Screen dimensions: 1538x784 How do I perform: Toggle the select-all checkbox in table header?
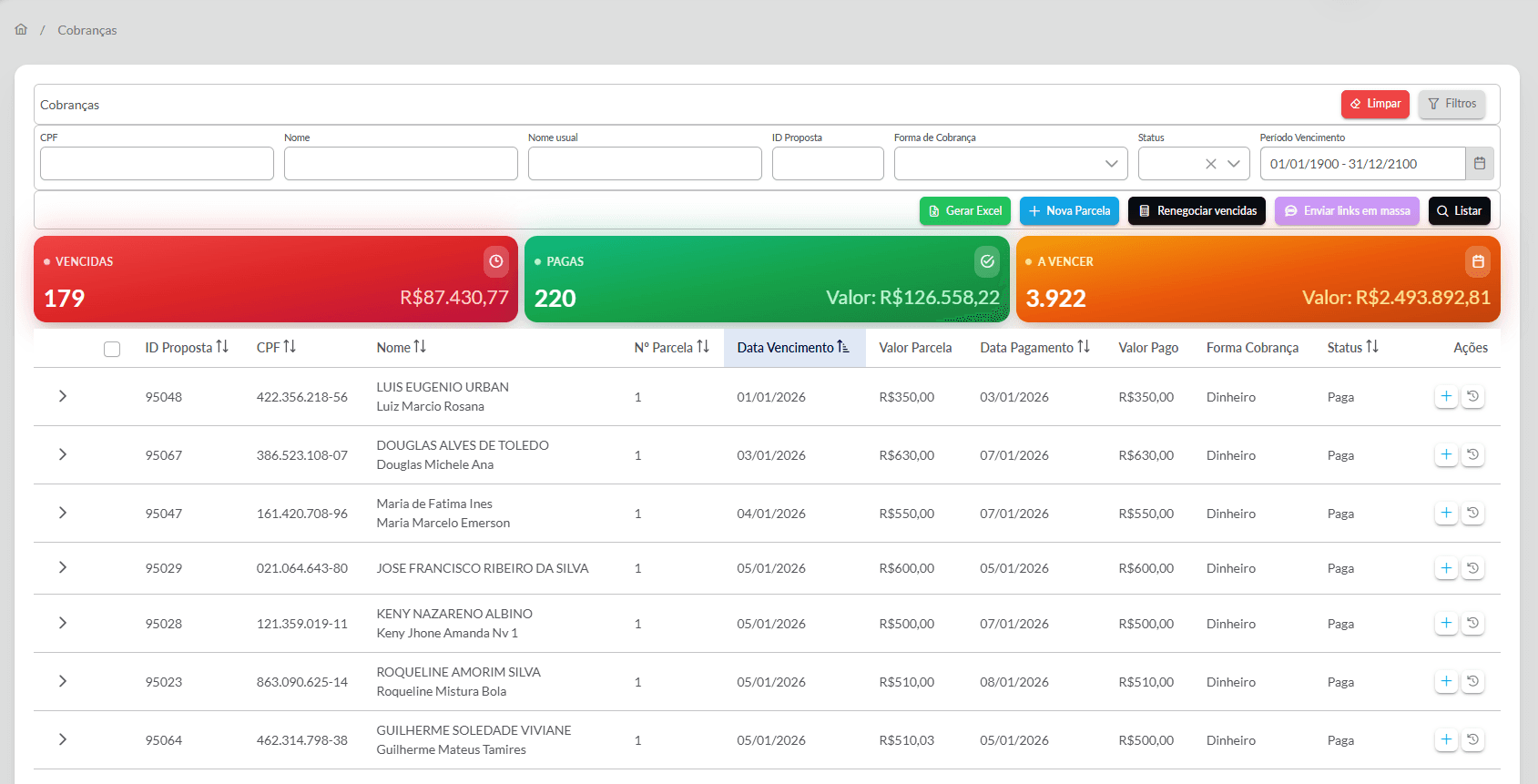112,349
